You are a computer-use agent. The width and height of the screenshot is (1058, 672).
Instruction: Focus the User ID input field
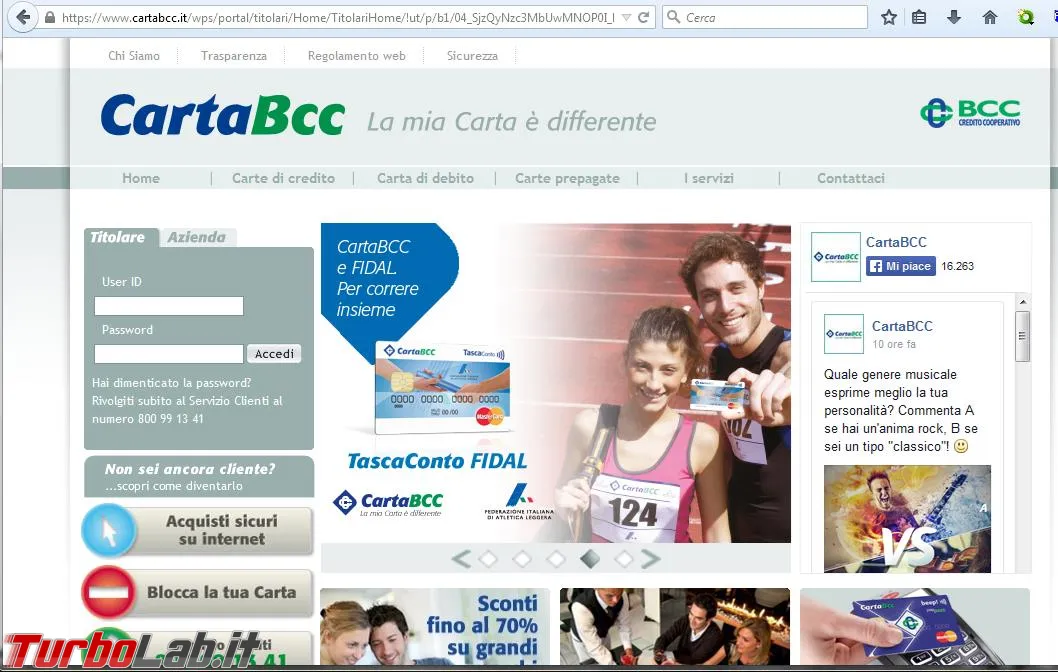[169, 306]
